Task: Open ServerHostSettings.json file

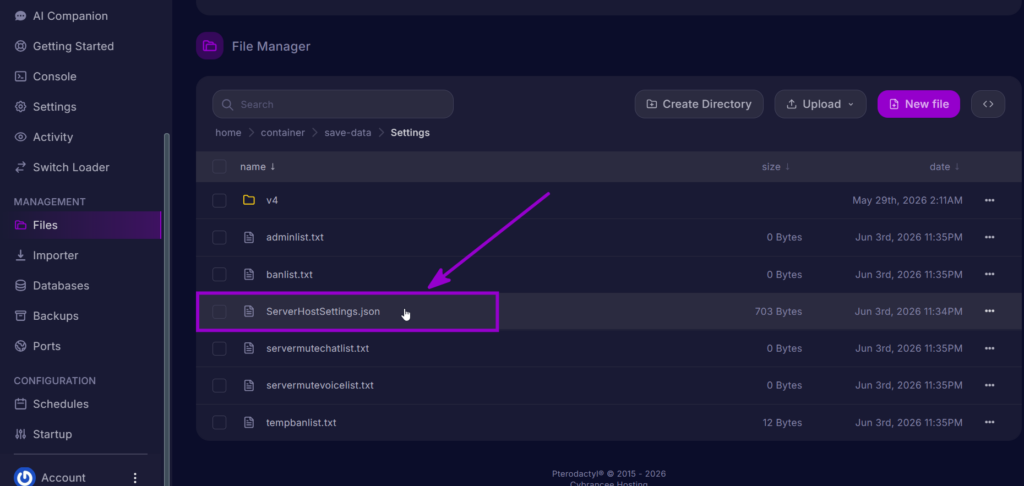Action: pos(323,312)
